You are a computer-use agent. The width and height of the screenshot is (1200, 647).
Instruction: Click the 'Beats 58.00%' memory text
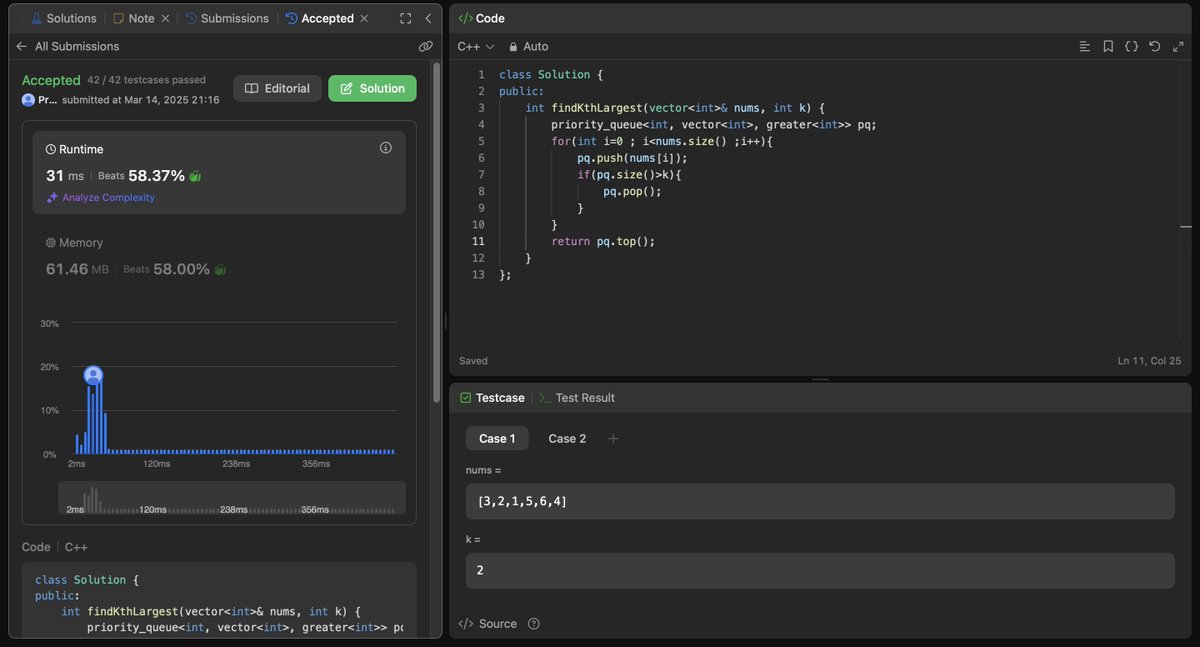coord(166,269)
